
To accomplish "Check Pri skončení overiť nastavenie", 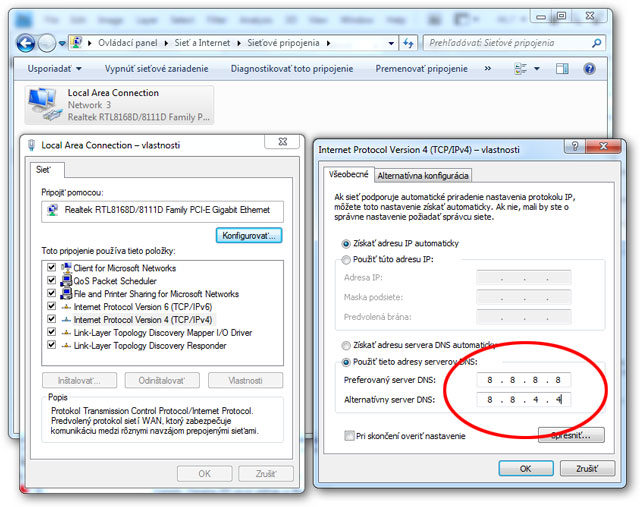I will click(349, 436).
